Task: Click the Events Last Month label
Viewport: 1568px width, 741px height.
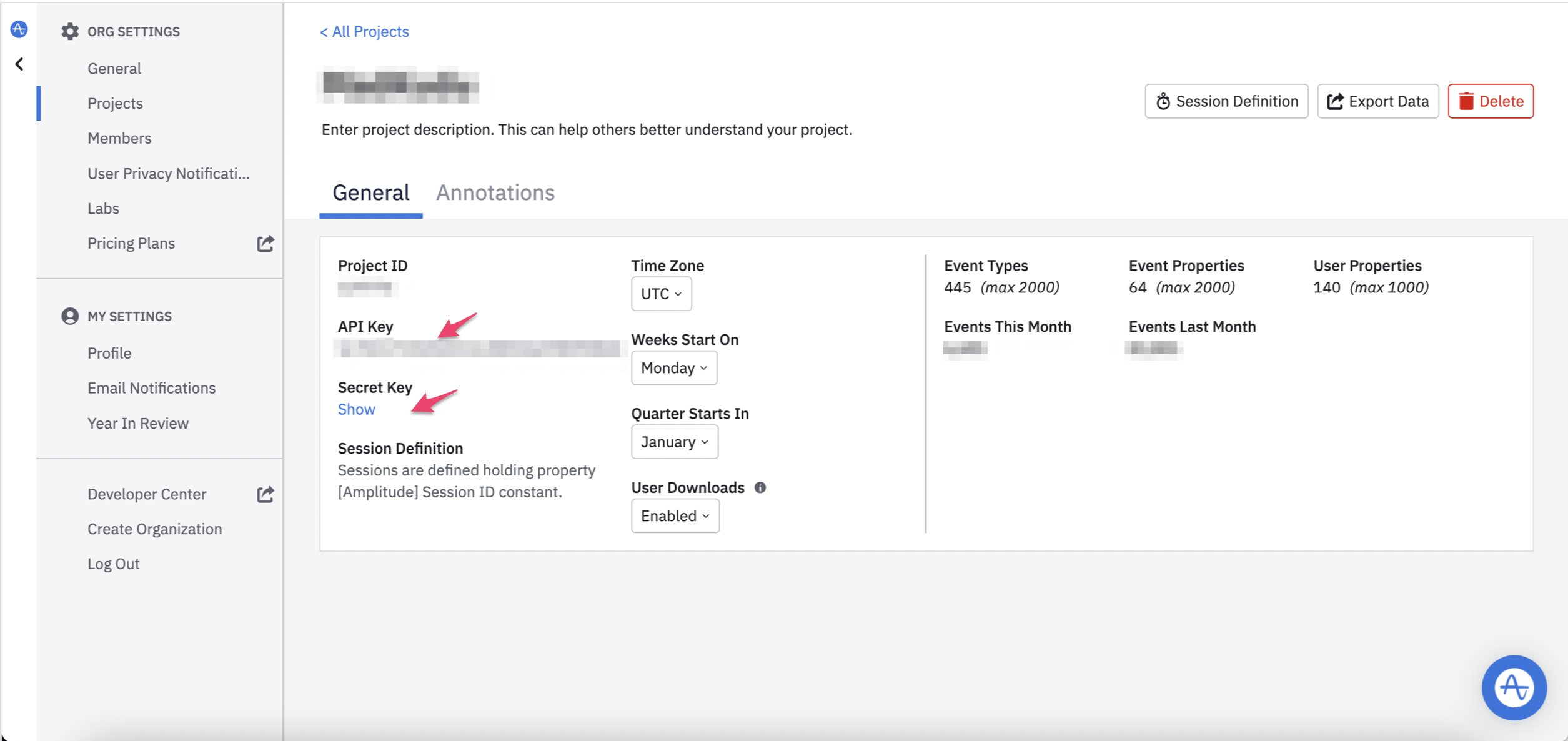Action: pyautogui.click(x=1192, y=326)
